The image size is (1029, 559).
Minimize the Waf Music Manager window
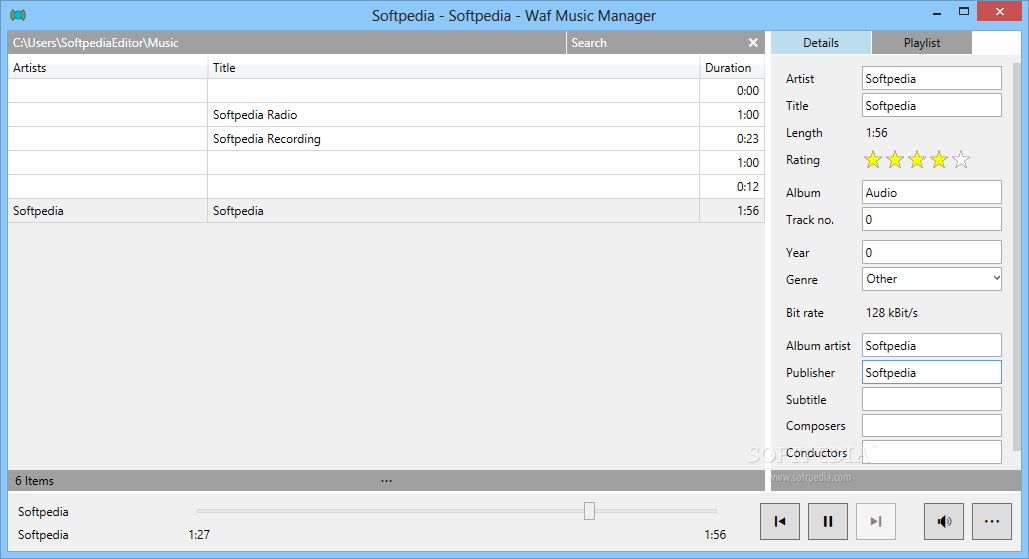[x=936, y=12]
